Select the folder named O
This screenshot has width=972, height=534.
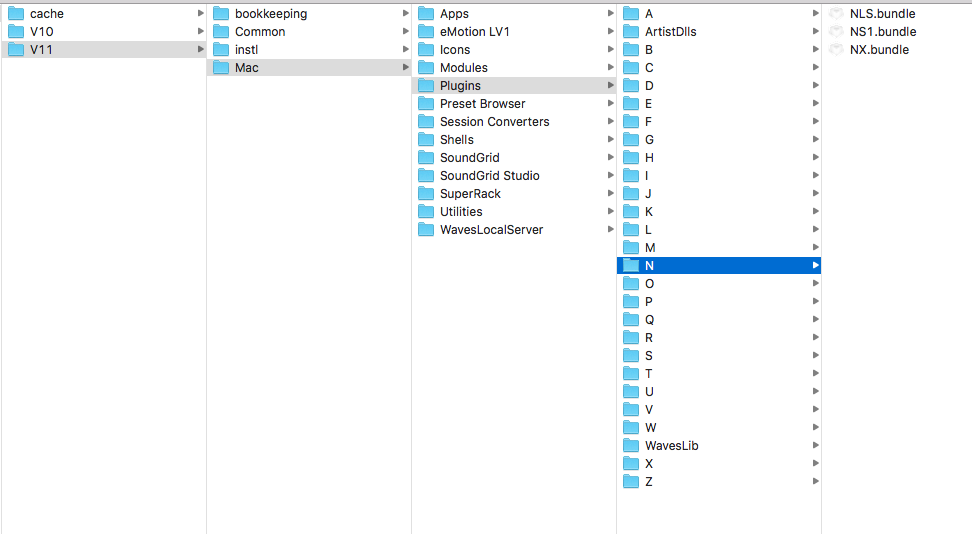(x=719, y=283)
